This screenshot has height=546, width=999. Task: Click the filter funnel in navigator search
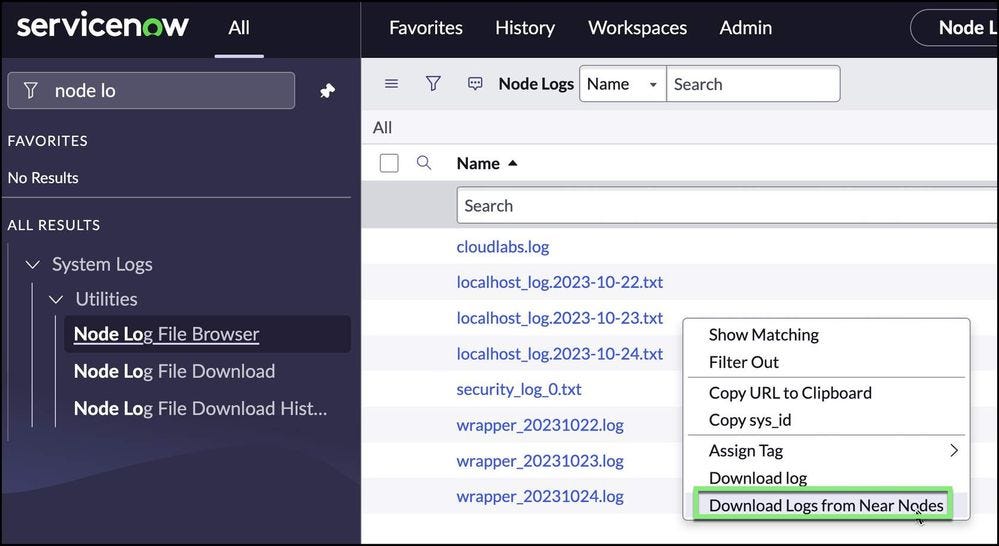coord(31,90)
